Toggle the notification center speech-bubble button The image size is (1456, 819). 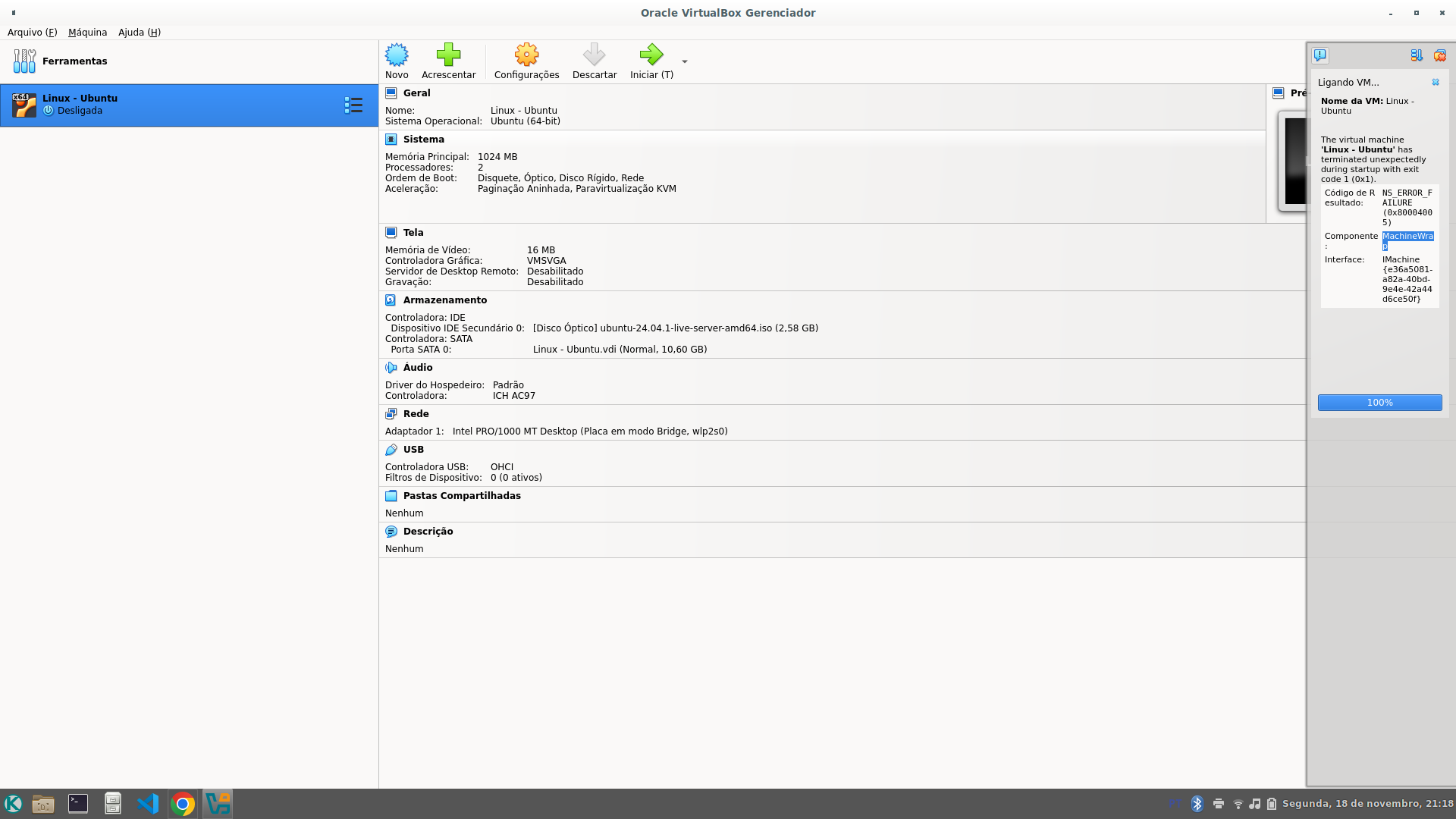(x=1320, y=55)
